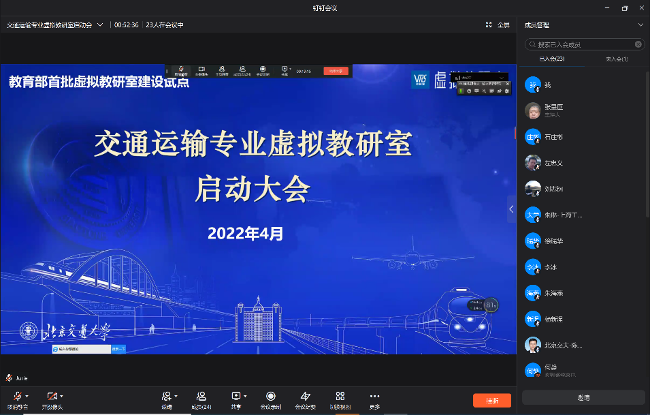Screen dimensions: 650x416
Task: Hide the side panel with the left-arrow handle
Action: 511,209
